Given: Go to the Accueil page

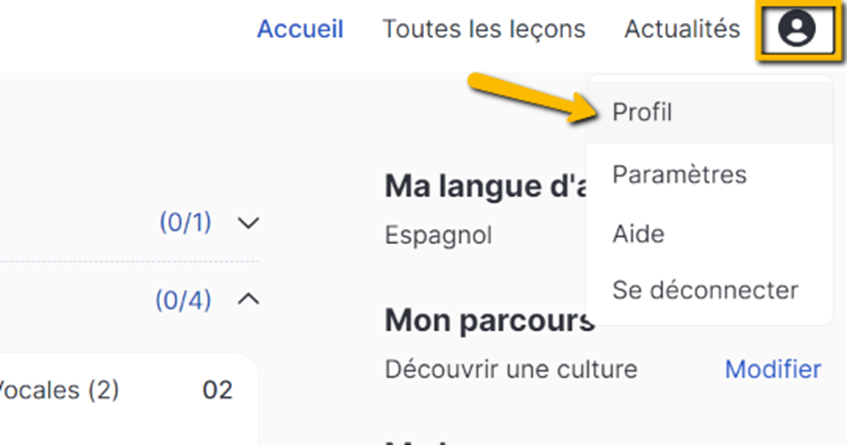Looking at the screenshot, I should (x=300, y=29).
